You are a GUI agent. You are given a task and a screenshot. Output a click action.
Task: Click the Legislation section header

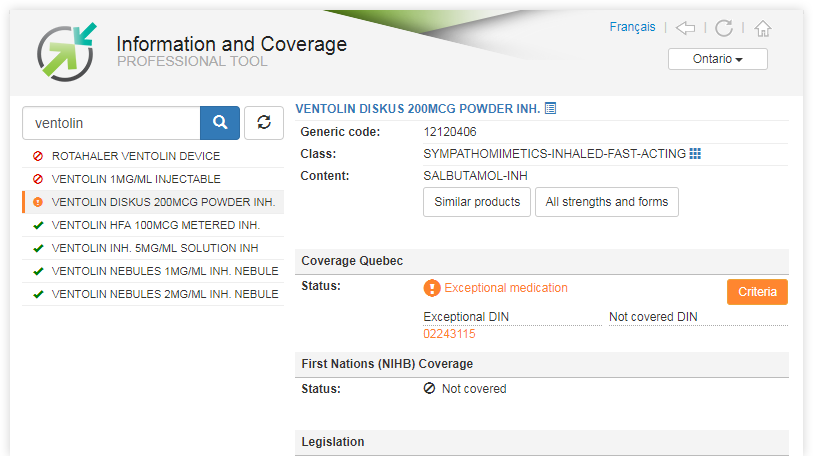(x=542, y=442)
